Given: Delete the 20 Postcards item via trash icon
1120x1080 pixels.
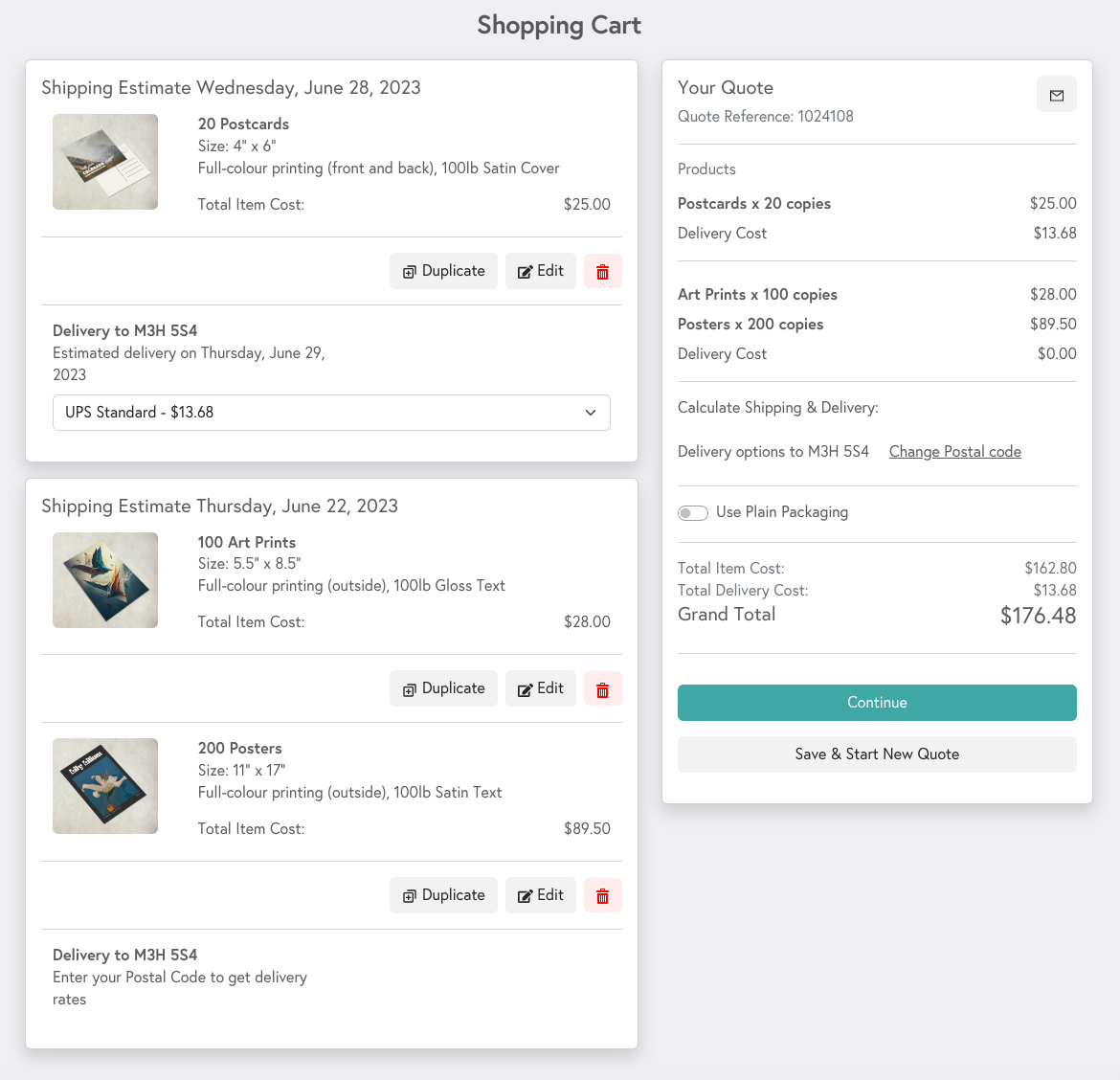Looking at the screenshot, I should pyautogui.click(x=602, y=271).
